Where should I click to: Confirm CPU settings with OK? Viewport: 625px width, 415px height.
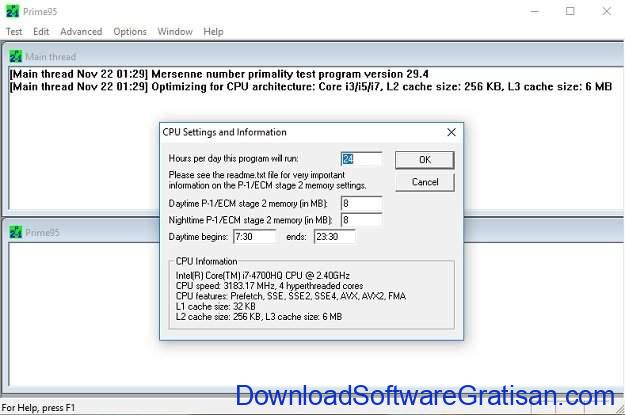click(x=425, y=160)
